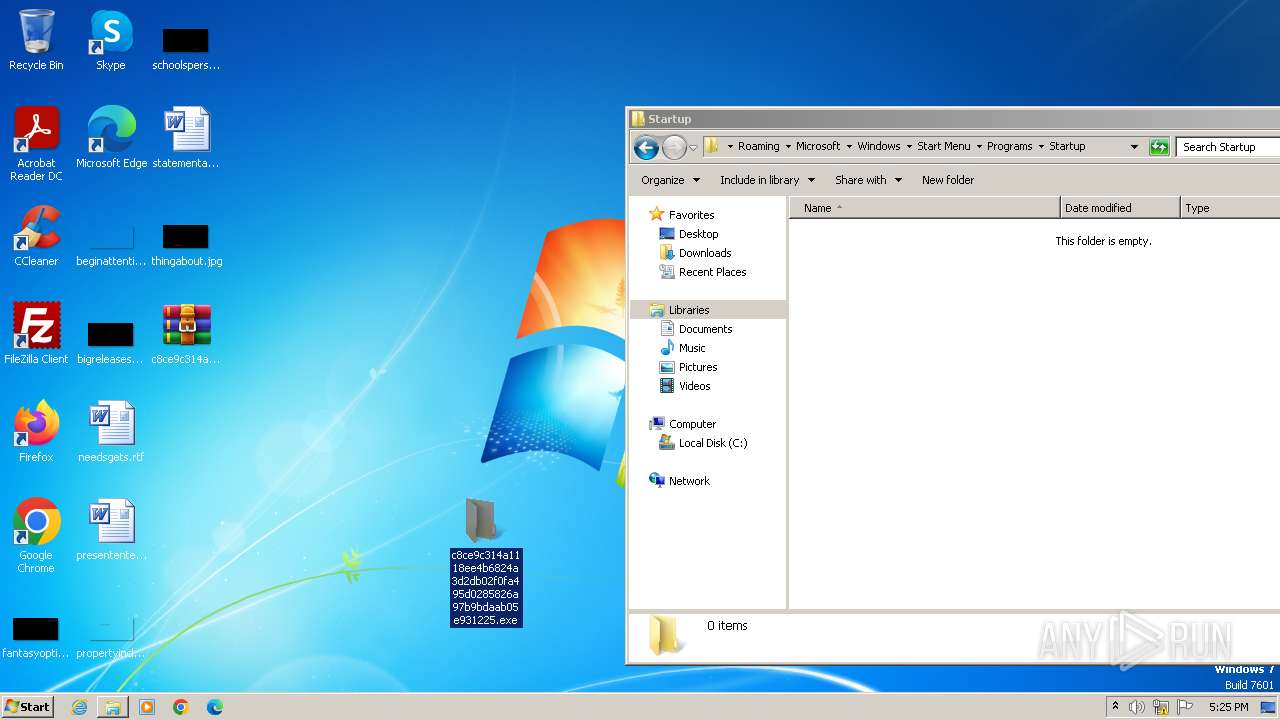The width and height of the screenshot is (1280, 720).
Task: Select the schoolspers... desktop file
Action: point(186,49)
